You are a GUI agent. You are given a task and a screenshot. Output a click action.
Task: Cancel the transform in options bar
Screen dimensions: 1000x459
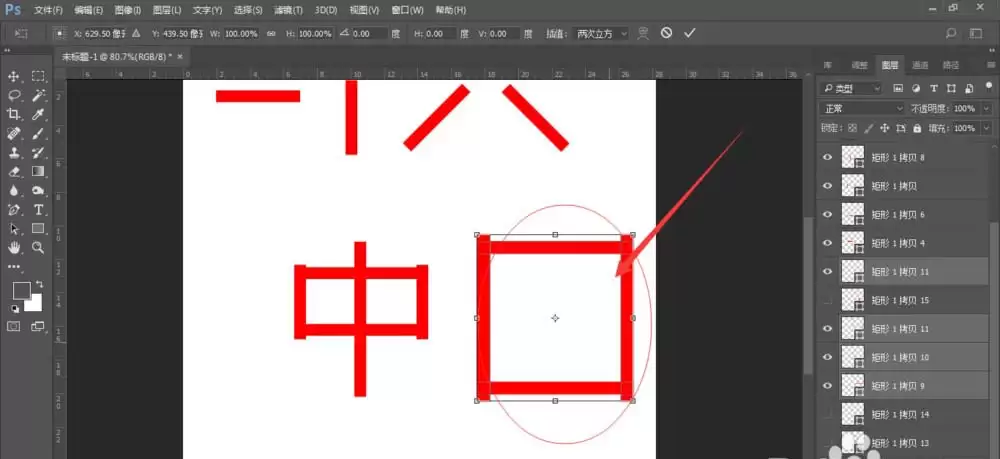point(666,33)
